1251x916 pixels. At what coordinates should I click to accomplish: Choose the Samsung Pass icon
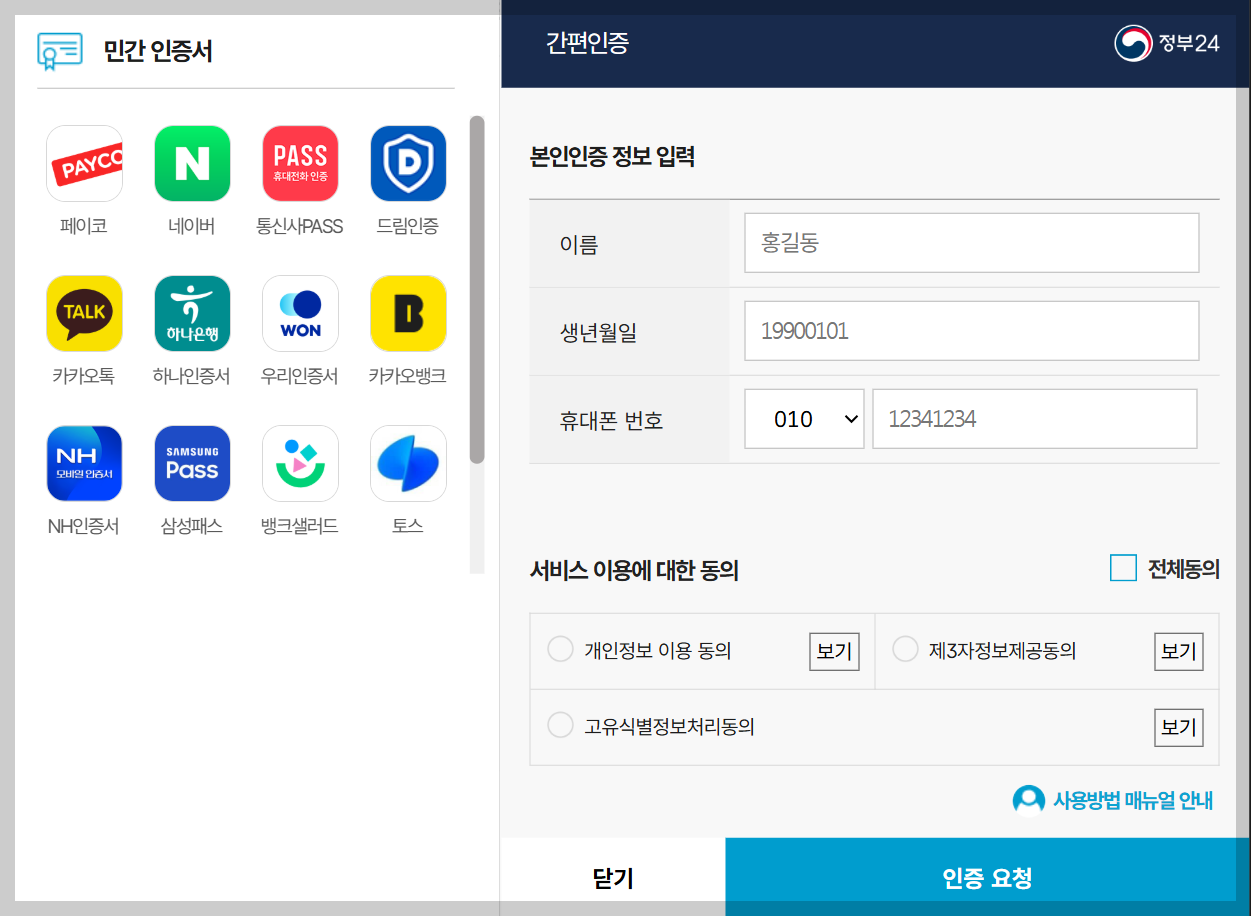tap(192, 463)
